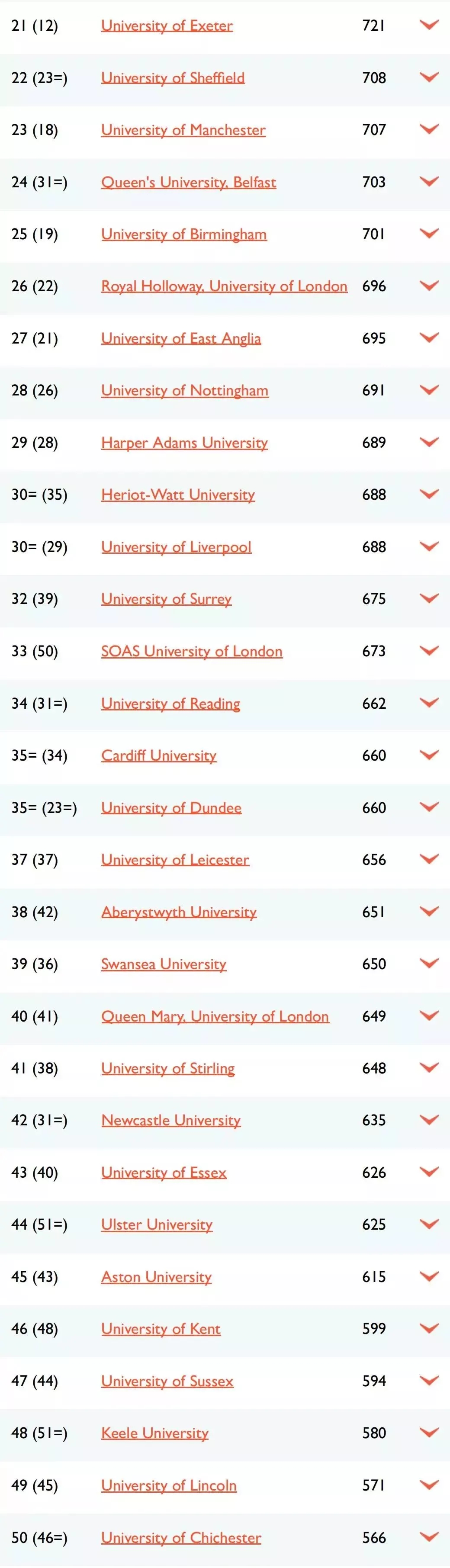Expand the University of Chichester row chevron

coord(429,1537)
